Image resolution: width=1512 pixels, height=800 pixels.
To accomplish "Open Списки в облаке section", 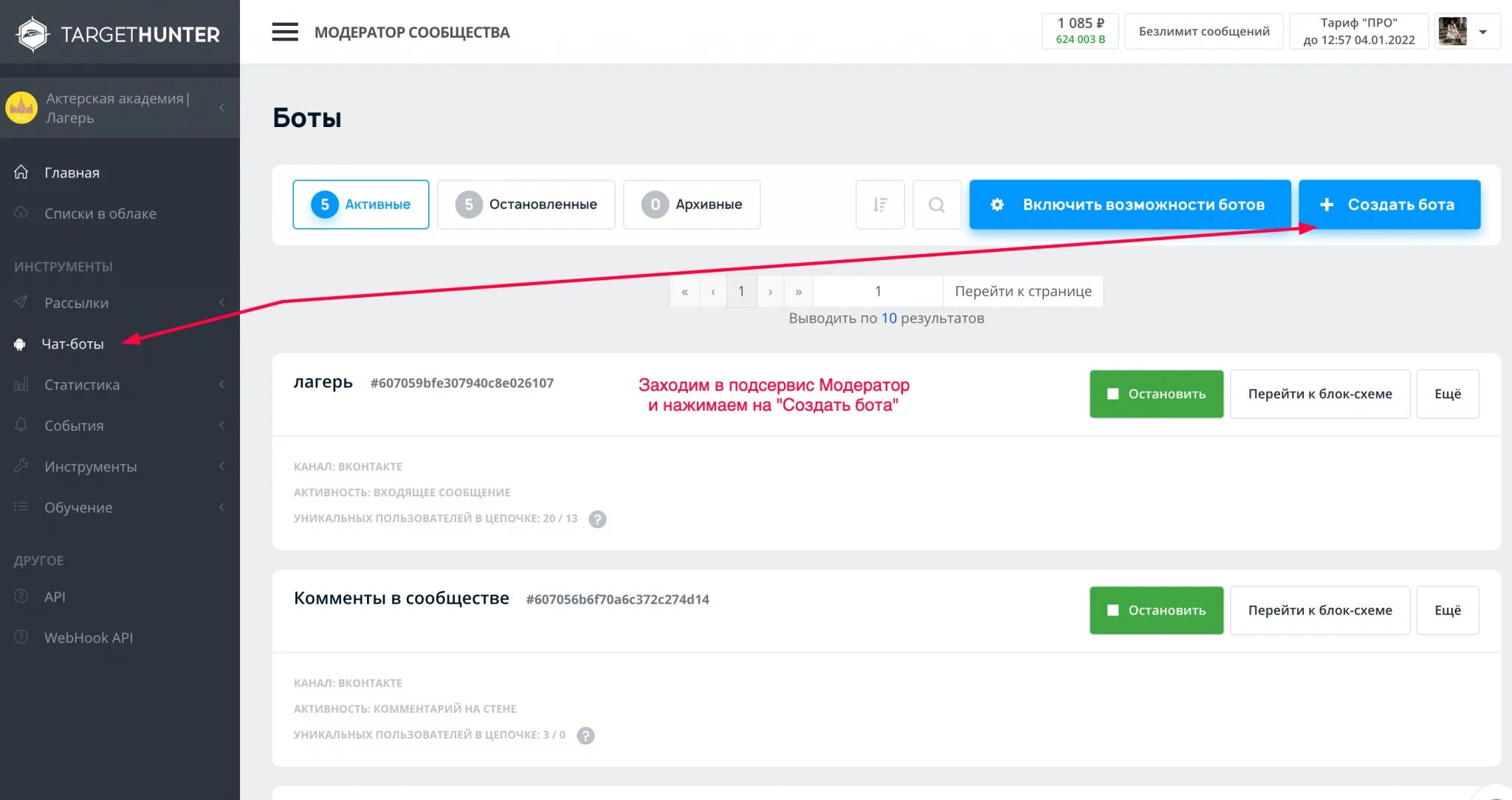I will 100,213.
